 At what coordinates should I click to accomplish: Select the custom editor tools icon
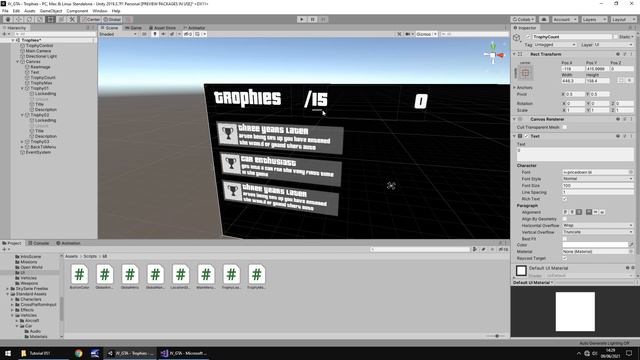(x=72, y=19)
